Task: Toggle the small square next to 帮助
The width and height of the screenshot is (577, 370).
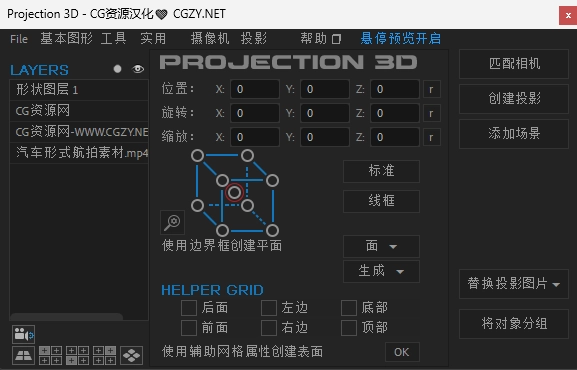Action: tap(336, 39)
